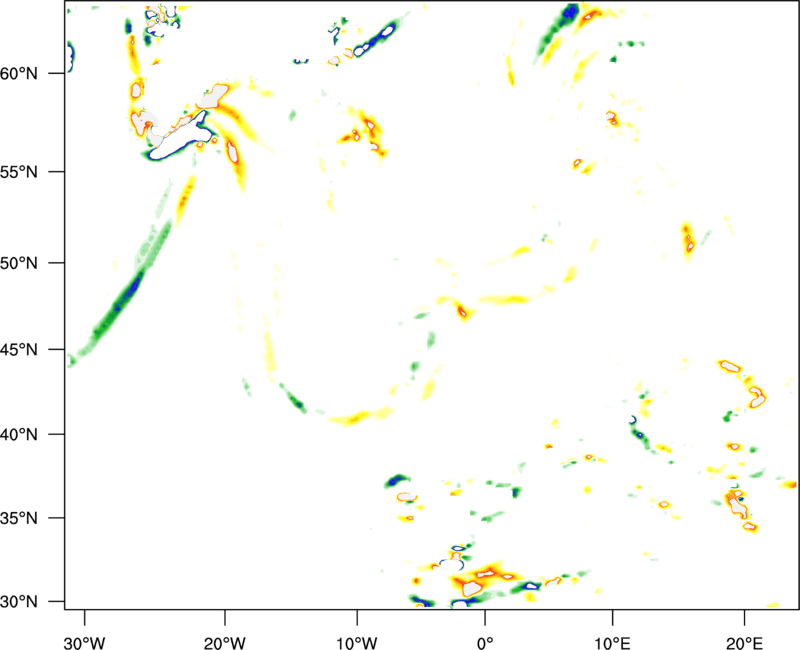
Task: Click the orange patch near 31°N 0°
Action: (x=482, y=579)
